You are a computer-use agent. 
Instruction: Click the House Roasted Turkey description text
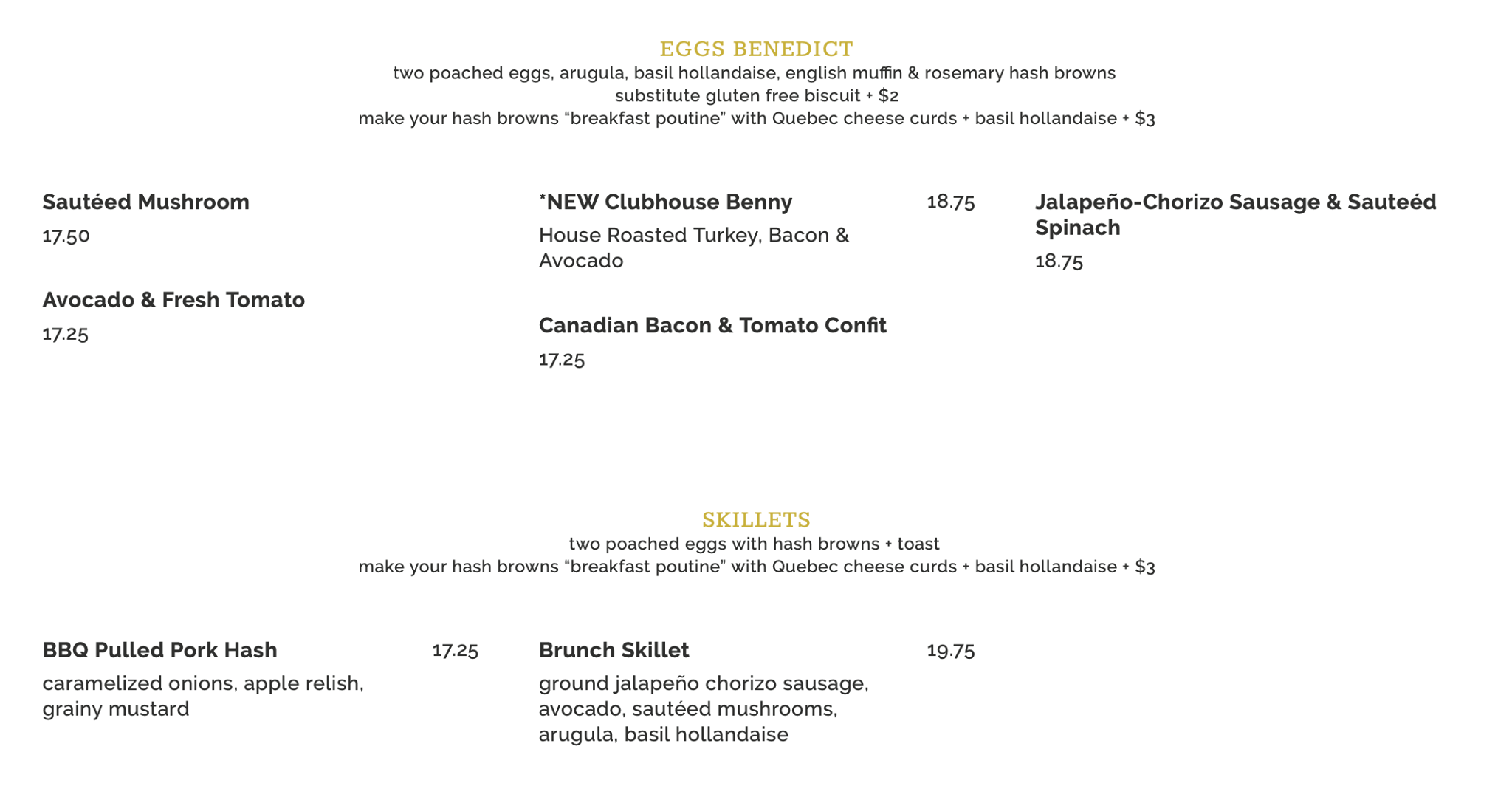point(693,247)
